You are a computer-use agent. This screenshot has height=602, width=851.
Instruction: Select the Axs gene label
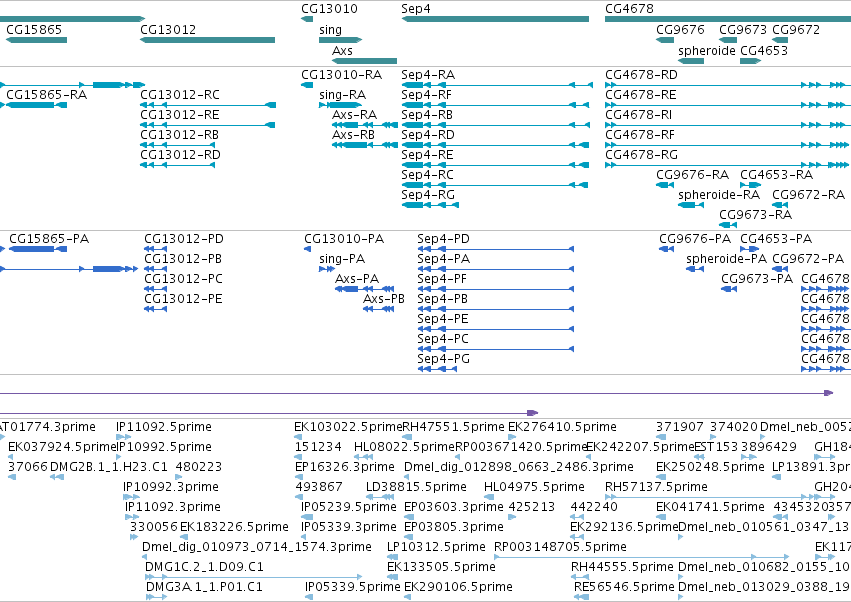coord(342,50)
